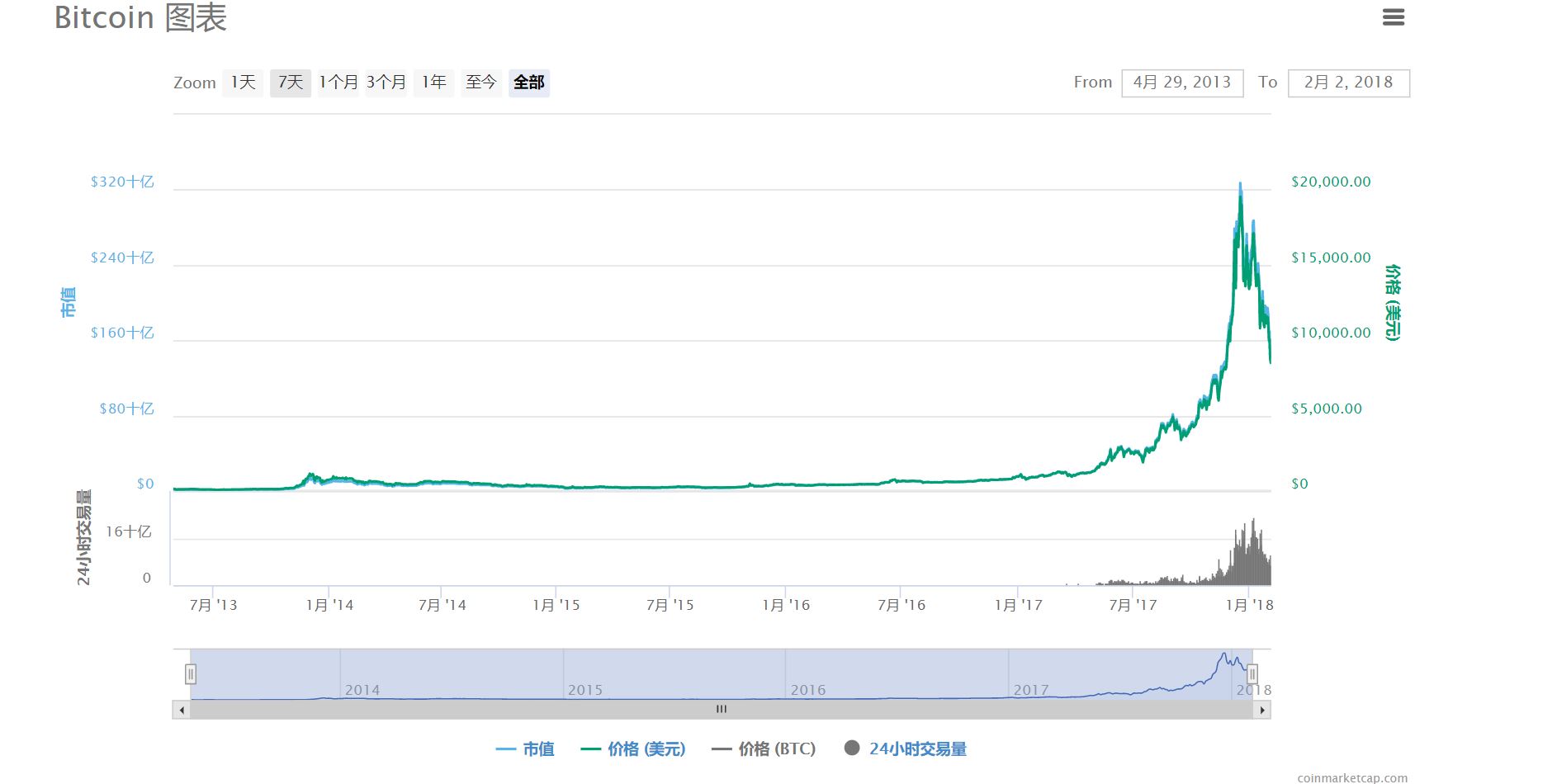The width and height of the screenshot is (1557, 784).
Task: Toggle the 市值 series in legend
Action: [525, 749]
